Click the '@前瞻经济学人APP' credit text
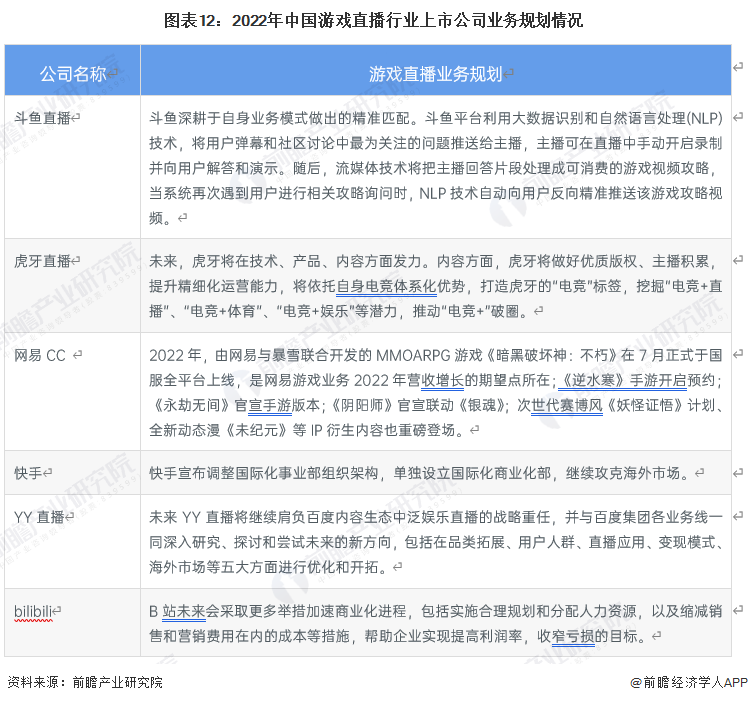748x703 pixels. (689, 682)
